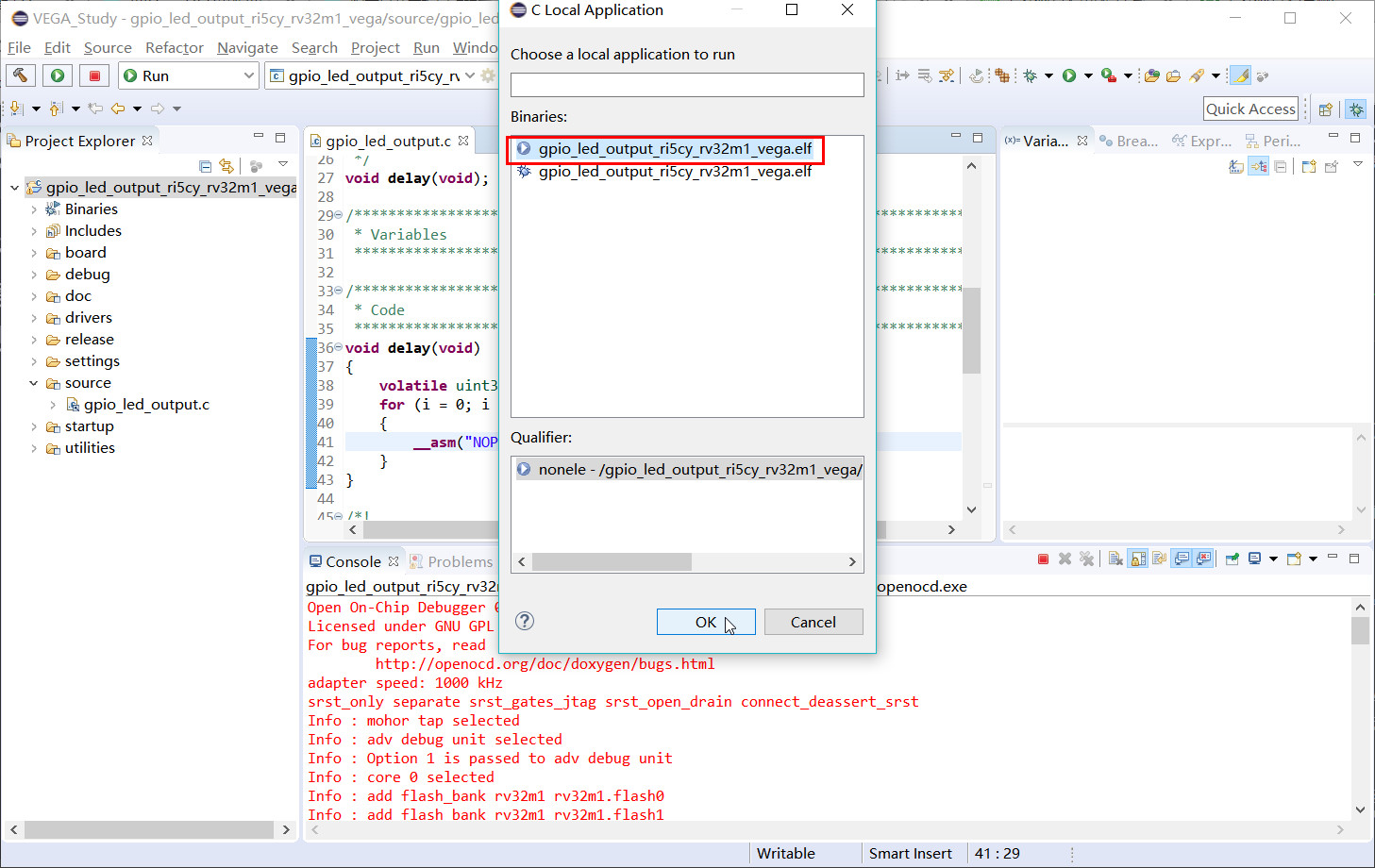Click the Open Perspective icon near Quick Access
This screenshot has height=868, width=1375.
click(x=1325, y=109)
